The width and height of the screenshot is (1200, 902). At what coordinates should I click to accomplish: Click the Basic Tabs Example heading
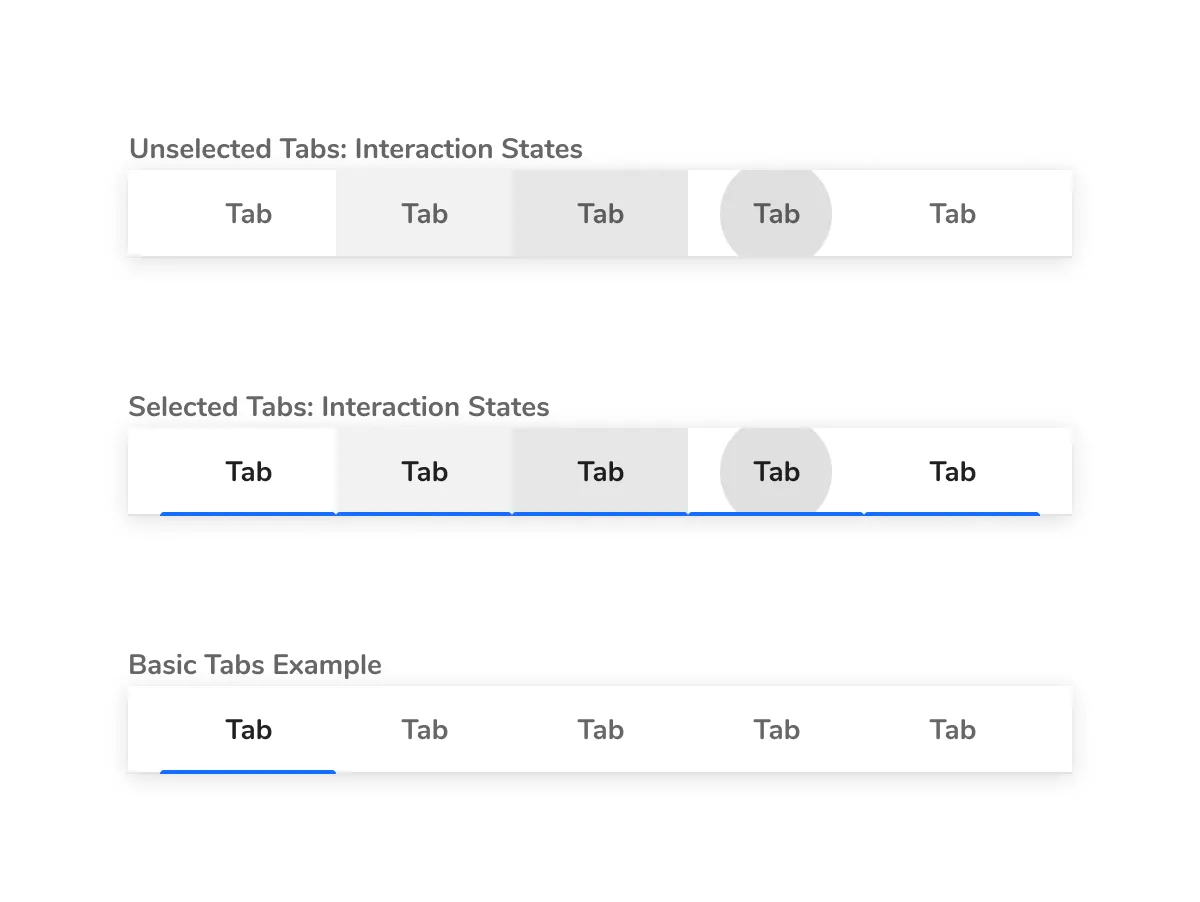click(255, 664)
